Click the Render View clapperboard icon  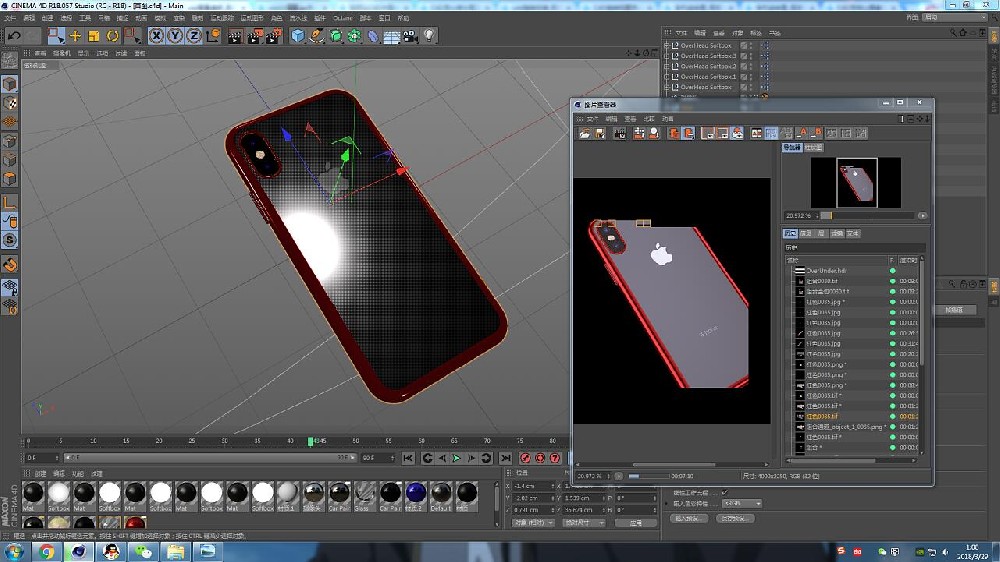(x=235, y=36)
